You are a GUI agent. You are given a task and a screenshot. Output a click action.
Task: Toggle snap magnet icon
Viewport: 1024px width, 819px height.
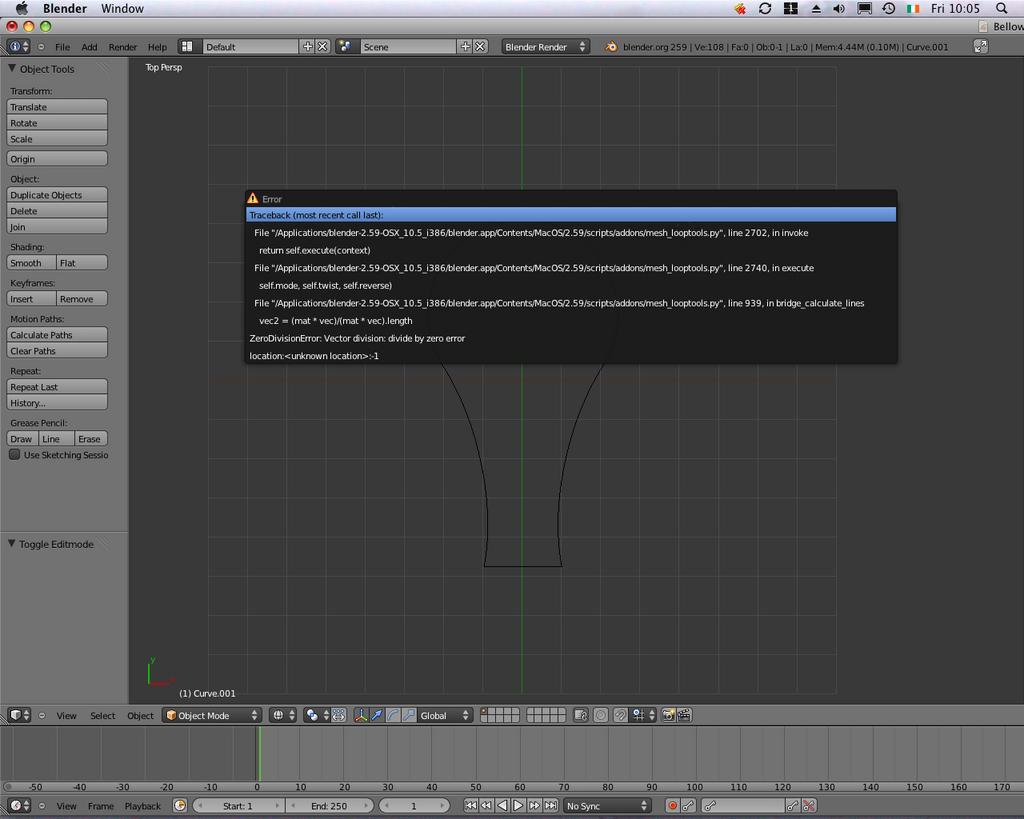click(x=620, y=715)
